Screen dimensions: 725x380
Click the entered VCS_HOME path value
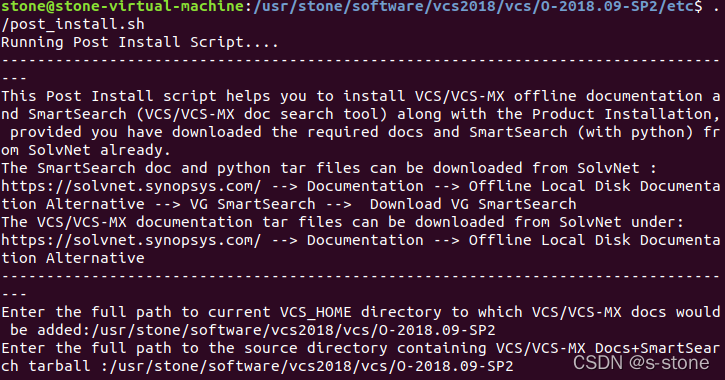294,331
